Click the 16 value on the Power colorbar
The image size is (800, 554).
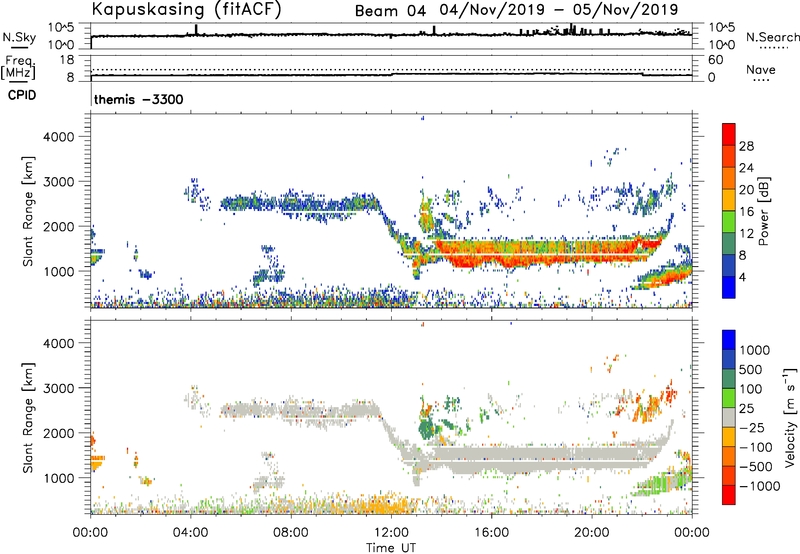click(x=746, y=212)
